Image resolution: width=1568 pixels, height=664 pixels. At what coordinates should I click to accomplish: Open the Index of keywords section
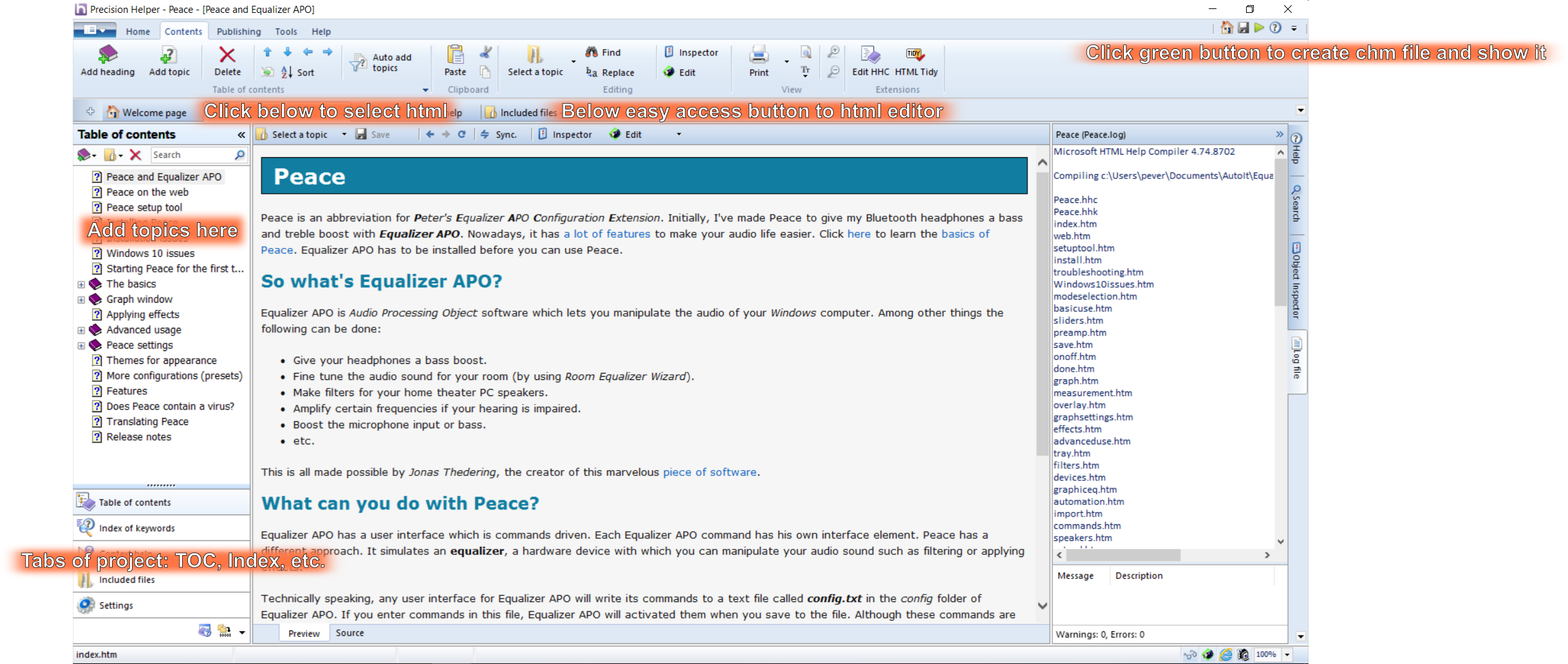click(x=162, y=528)
